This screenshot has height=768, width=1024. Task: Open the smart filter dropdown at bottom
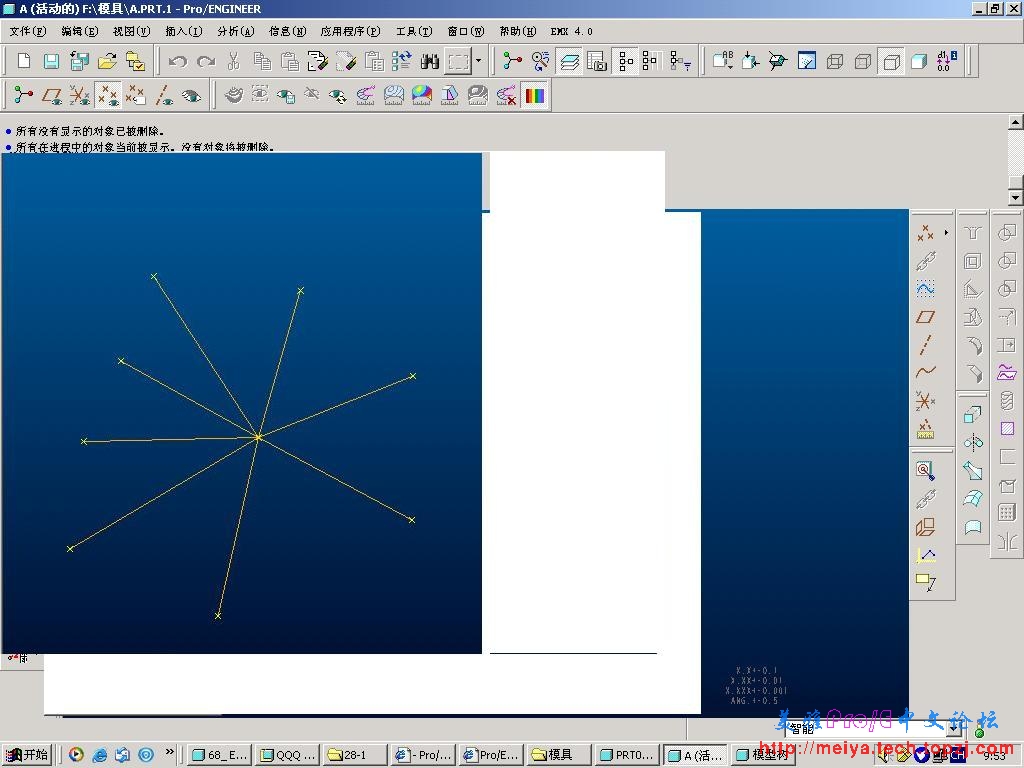pos(955,728)
